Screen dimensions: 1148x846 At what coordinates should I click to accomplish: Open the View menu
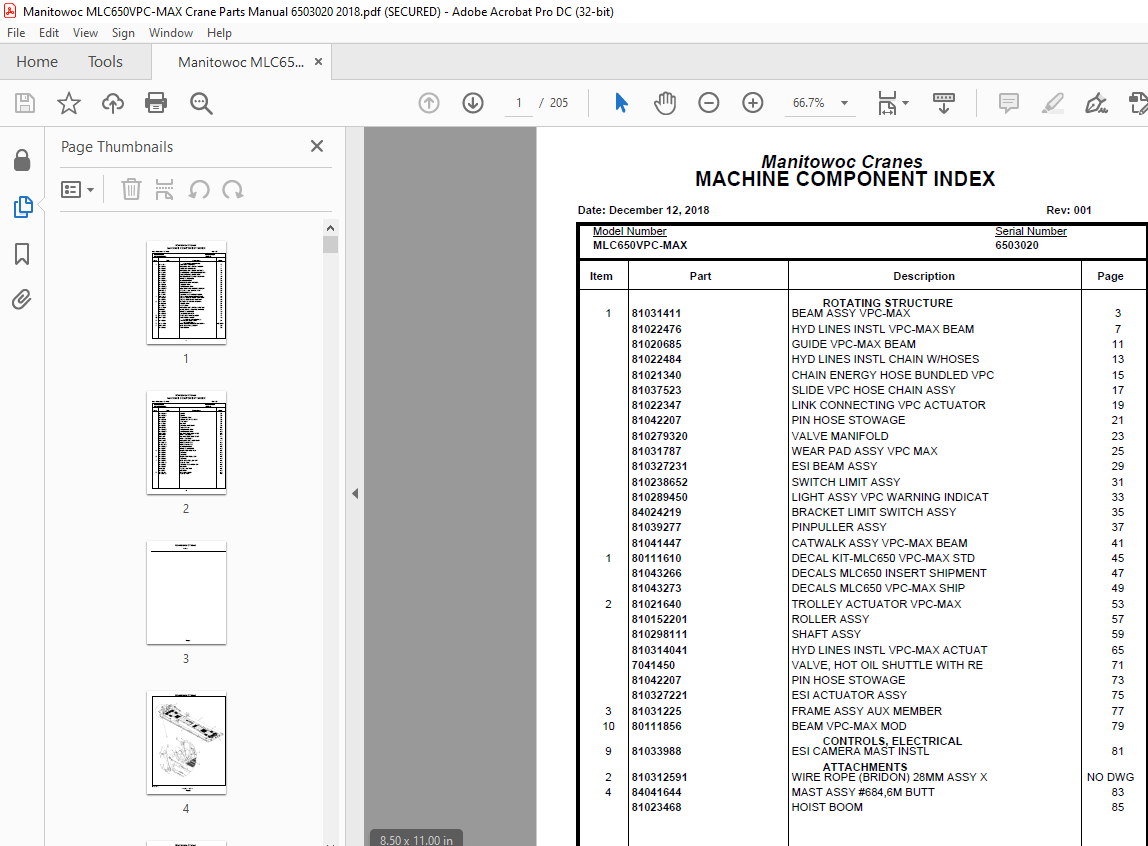[85, 33]
